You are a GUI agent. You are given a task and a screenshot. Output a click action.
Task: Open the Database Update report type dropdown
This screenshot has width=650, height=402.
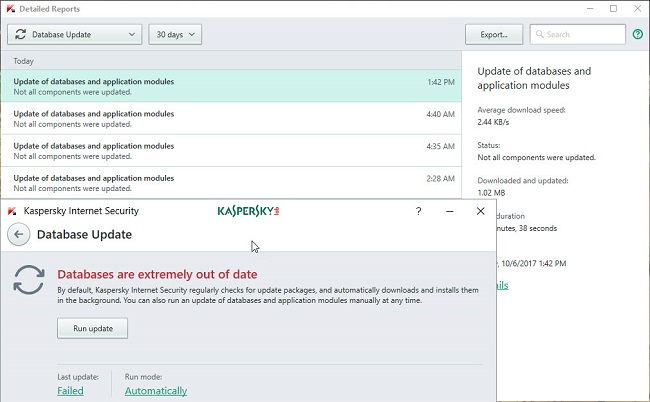74,34
